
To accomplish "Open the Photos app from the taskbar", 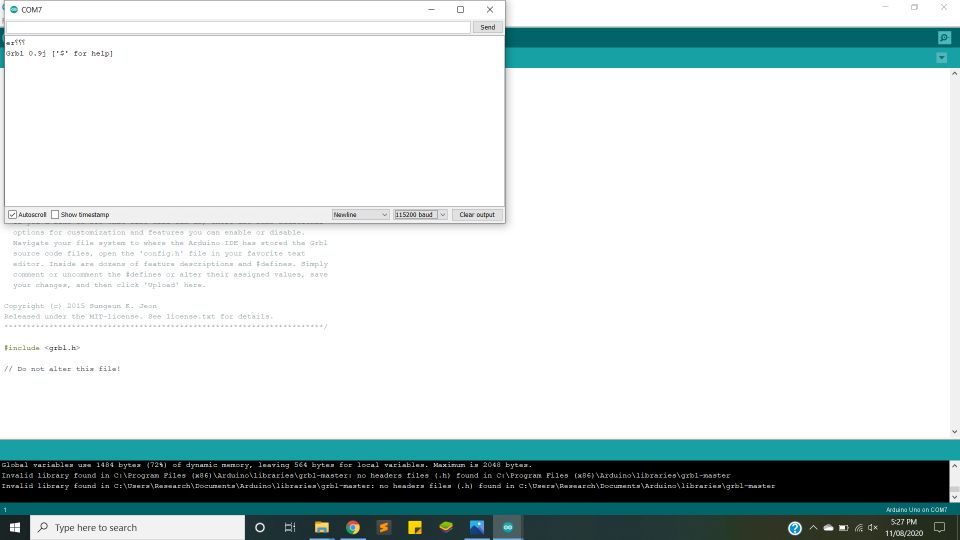I will (477, 527).
